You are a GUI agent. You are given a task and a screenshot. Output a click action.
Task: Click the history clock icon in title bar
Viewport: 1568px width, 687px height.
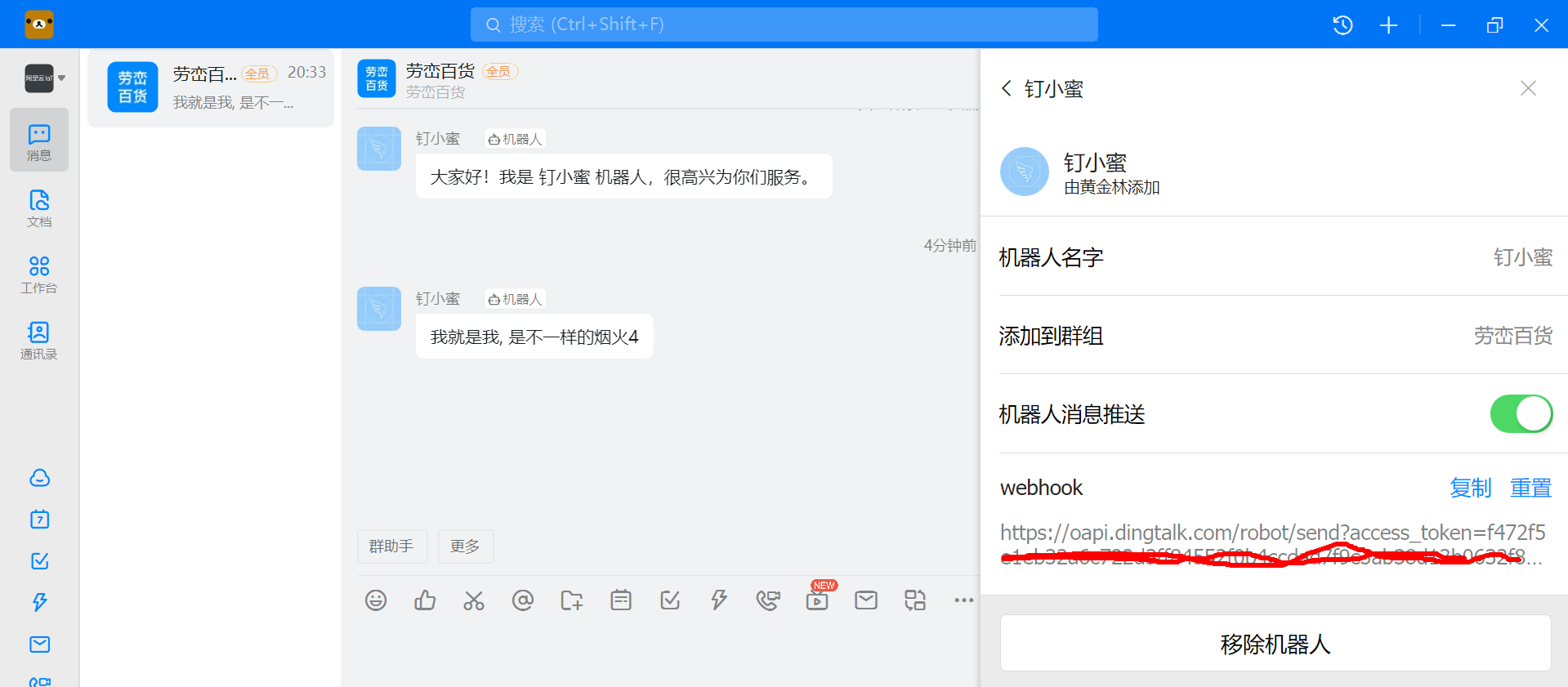pyautogui.click(x=1342, y=25)
